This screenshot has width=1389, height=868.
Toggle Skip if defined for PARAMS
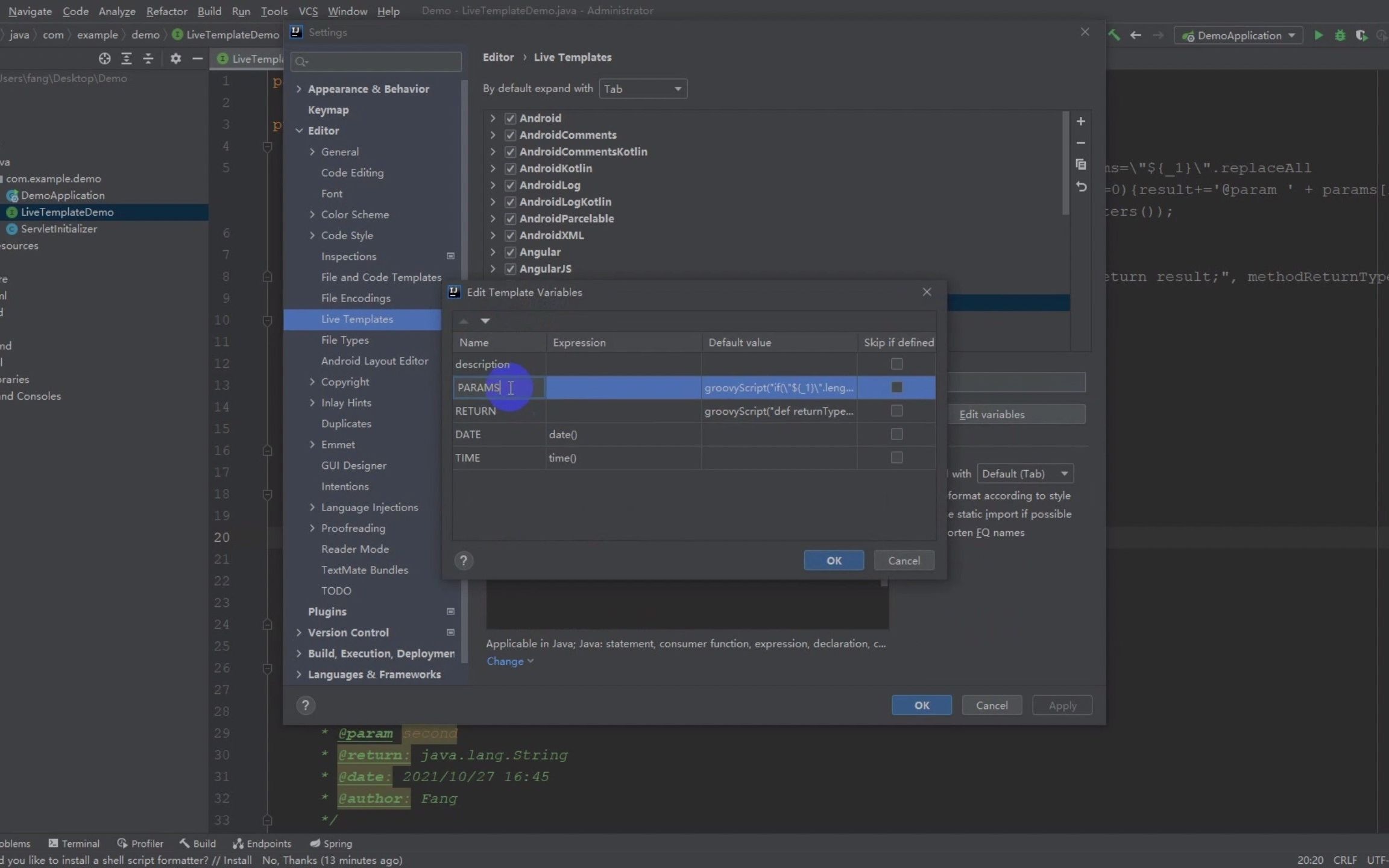[897, 387]
